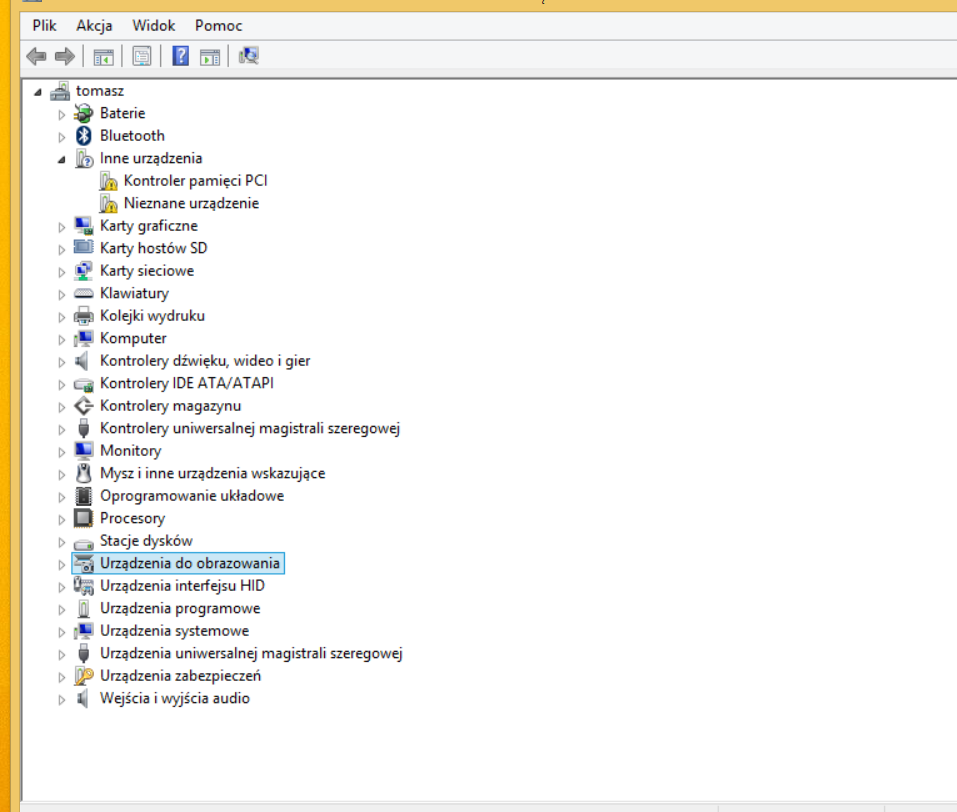Expand the Procesory category
Screen dimensions: 957x812
(62, 519)
